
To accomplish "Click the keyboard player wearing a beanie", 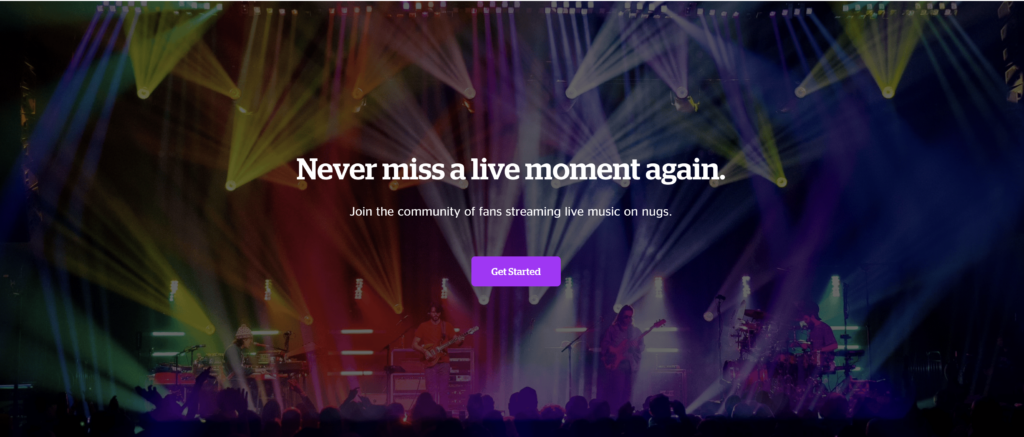I will pyautogui.click(x=240, y=356).
